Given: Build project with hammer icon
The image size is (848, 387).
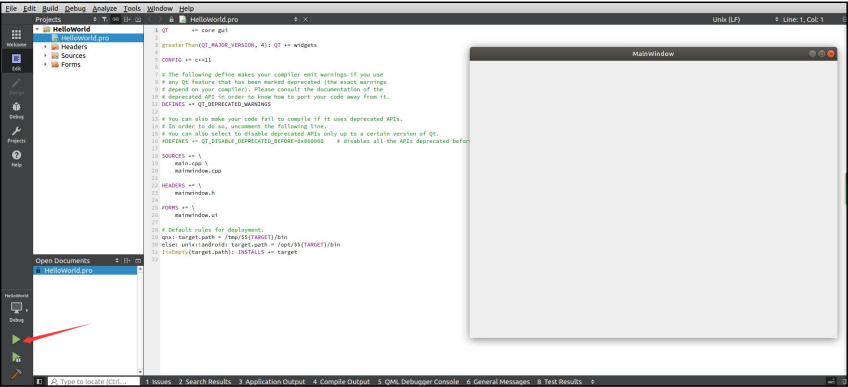Looking at the screenshot, I should click(x=16, y=374).
